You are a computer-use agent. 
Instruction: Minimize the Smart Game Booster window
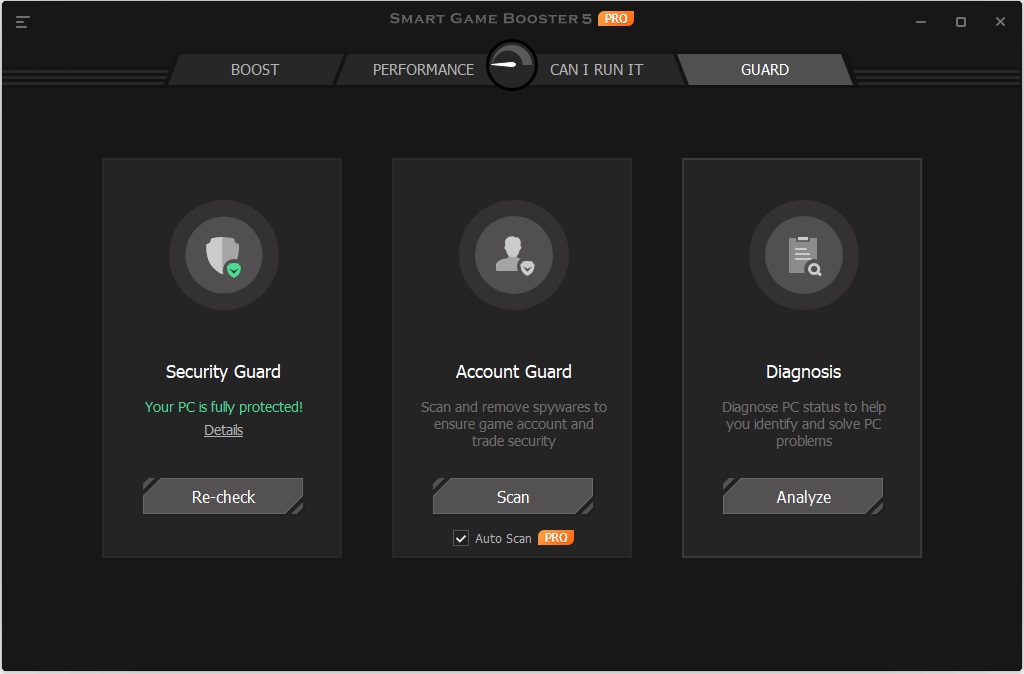921,22
